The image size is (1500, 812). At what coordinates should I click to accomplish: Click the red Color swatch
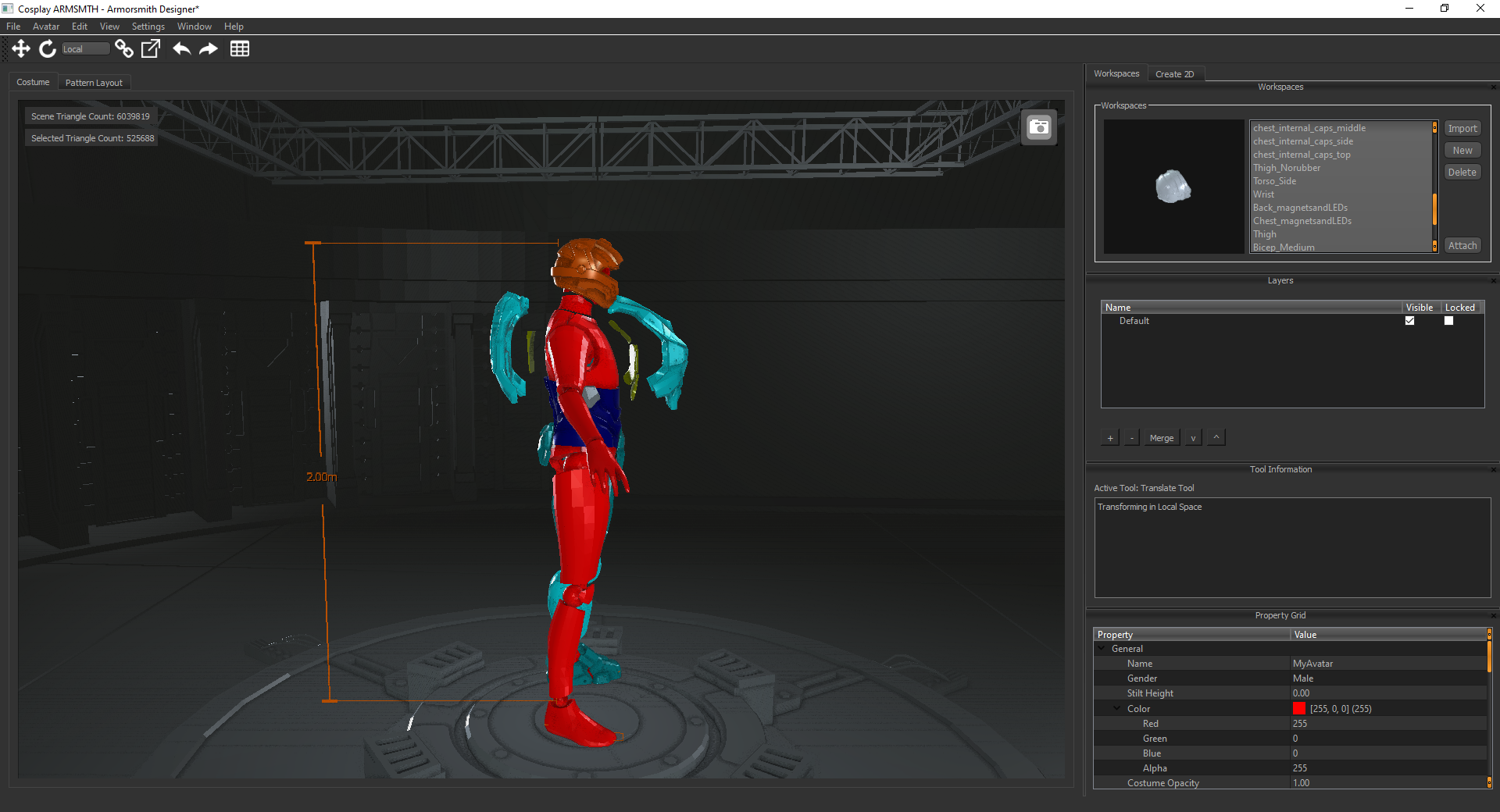click(1299, 709)
